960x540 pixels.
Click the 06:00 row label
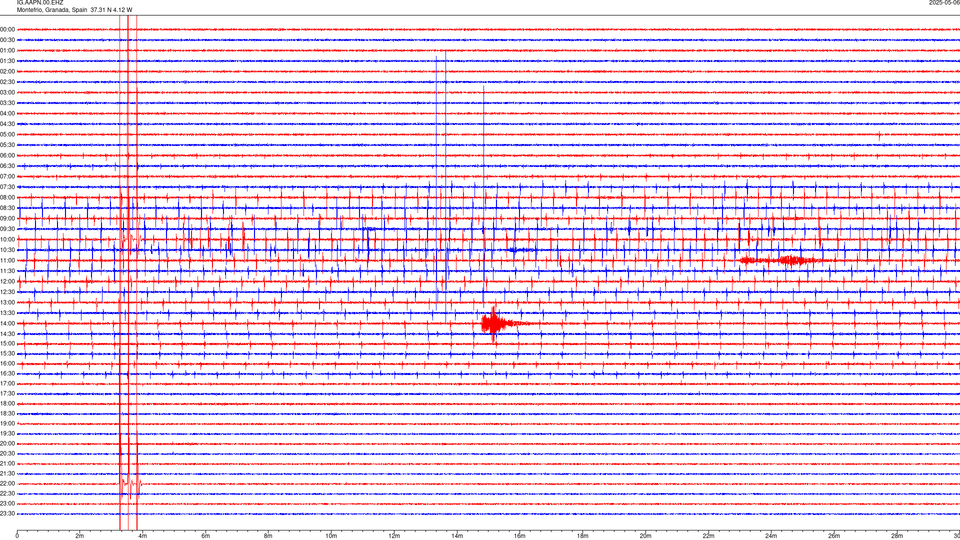pos(8,156)
